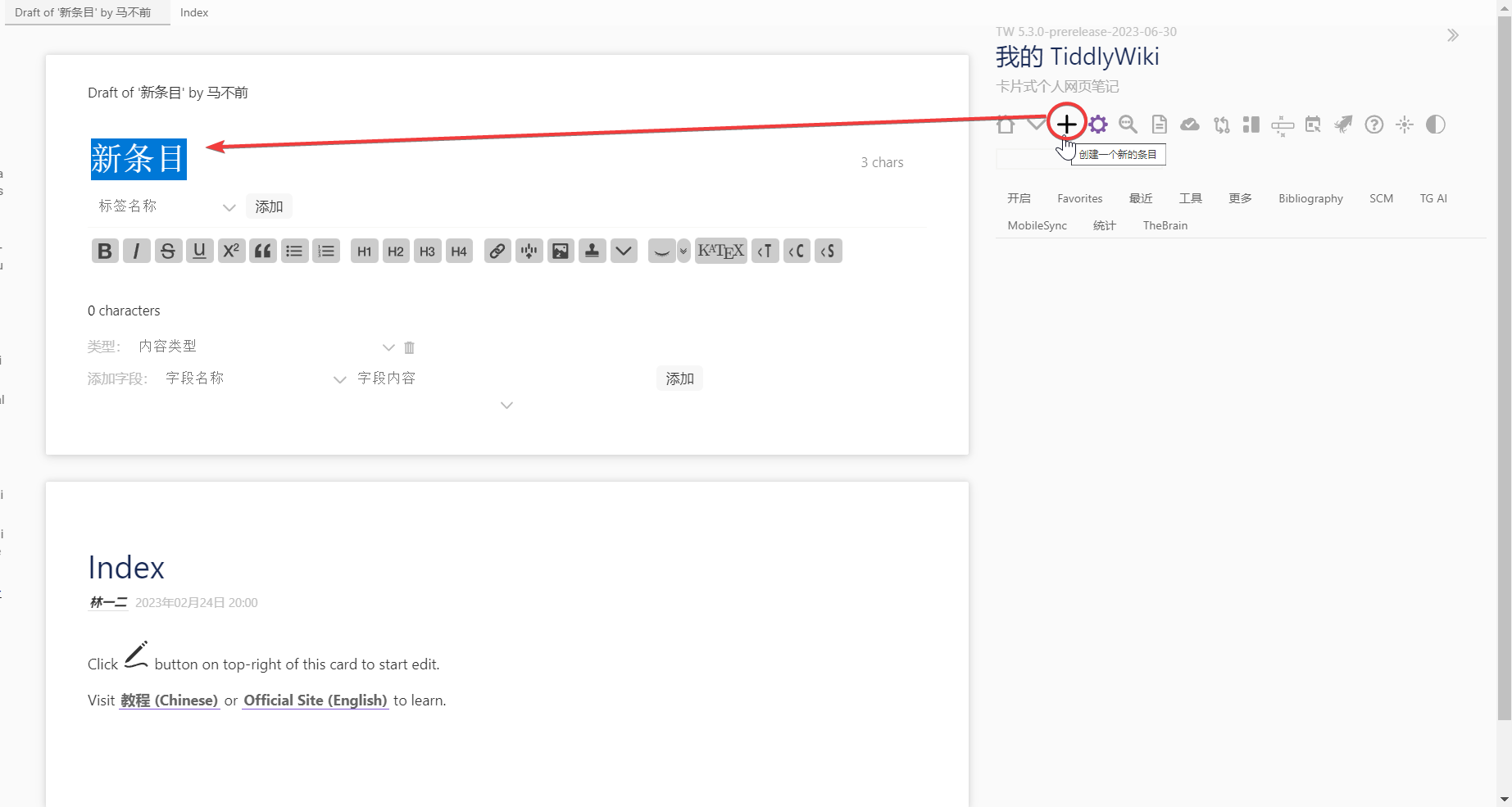Click the ‹T toolbar button
1512x807 pixels.
coord(765,251)
